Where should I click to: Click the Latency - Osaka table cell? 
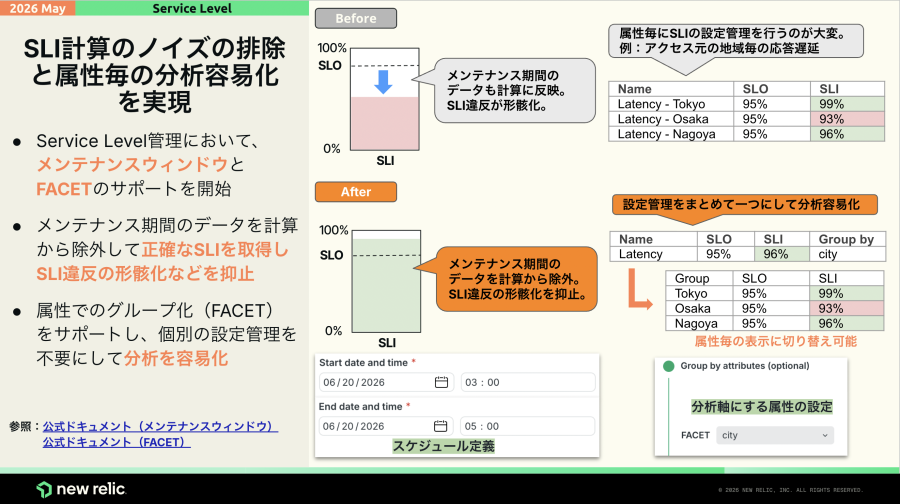671,119
